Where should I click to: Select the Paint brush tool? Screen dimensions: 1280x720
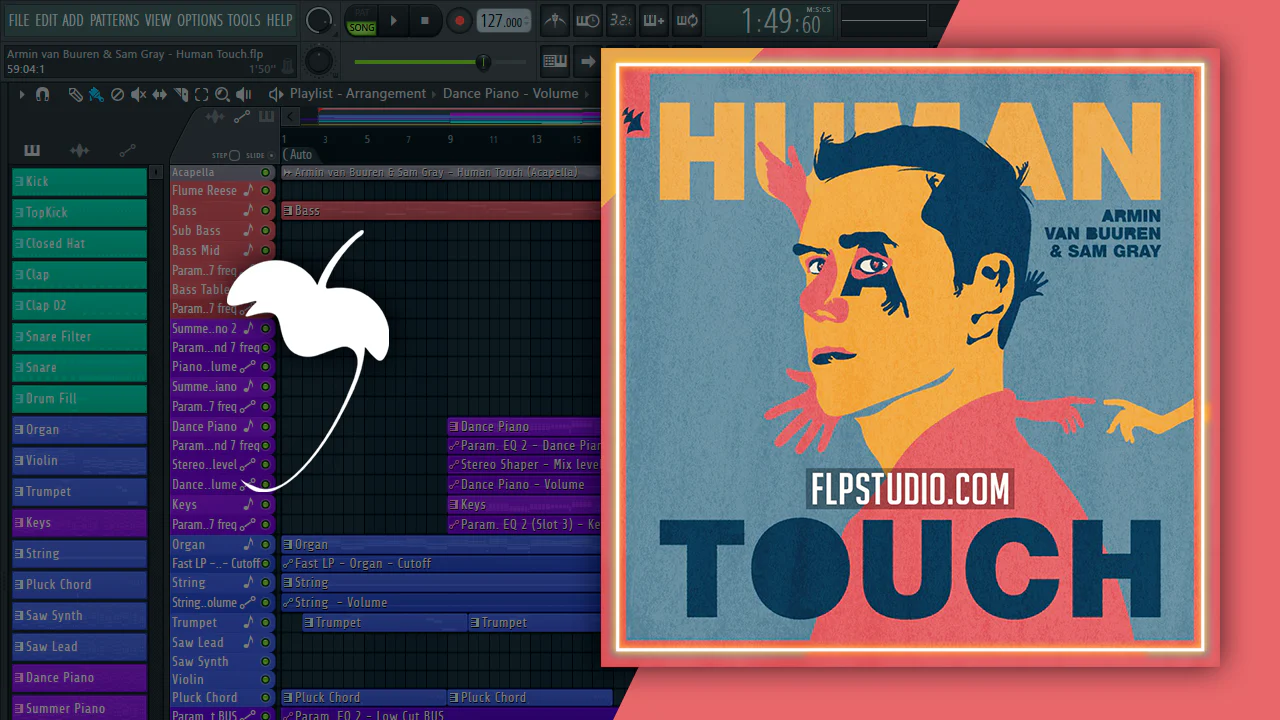click(96, 94)
